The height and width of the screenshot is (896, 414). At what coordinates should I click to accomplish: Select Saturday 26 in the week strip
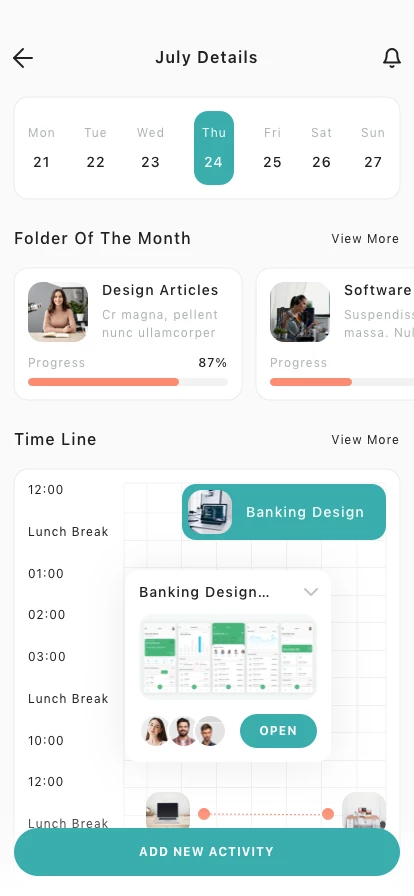[321, 148]
